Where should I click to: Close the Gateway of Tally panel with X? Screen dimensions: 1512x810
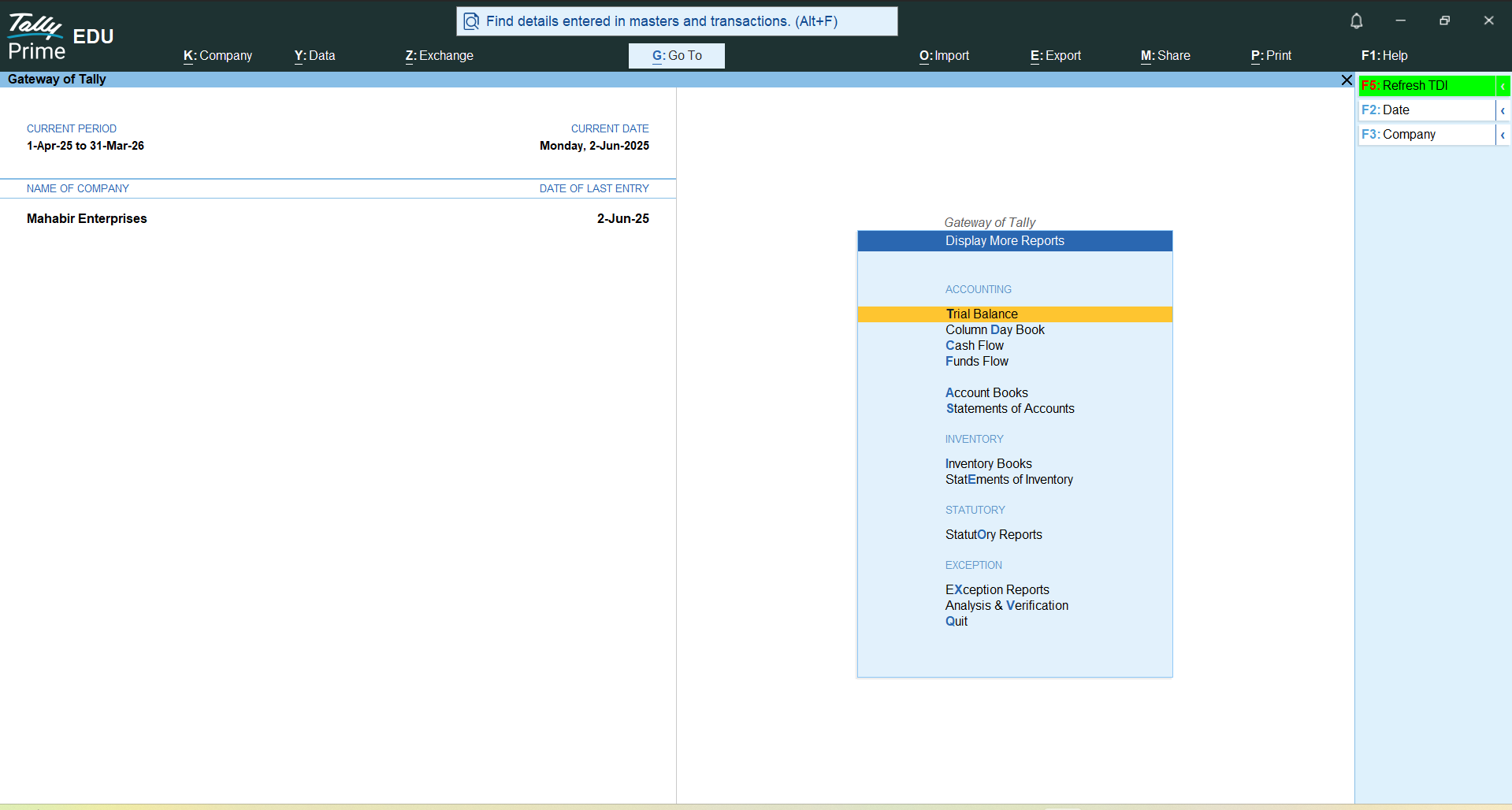(x=1347, y=80)
